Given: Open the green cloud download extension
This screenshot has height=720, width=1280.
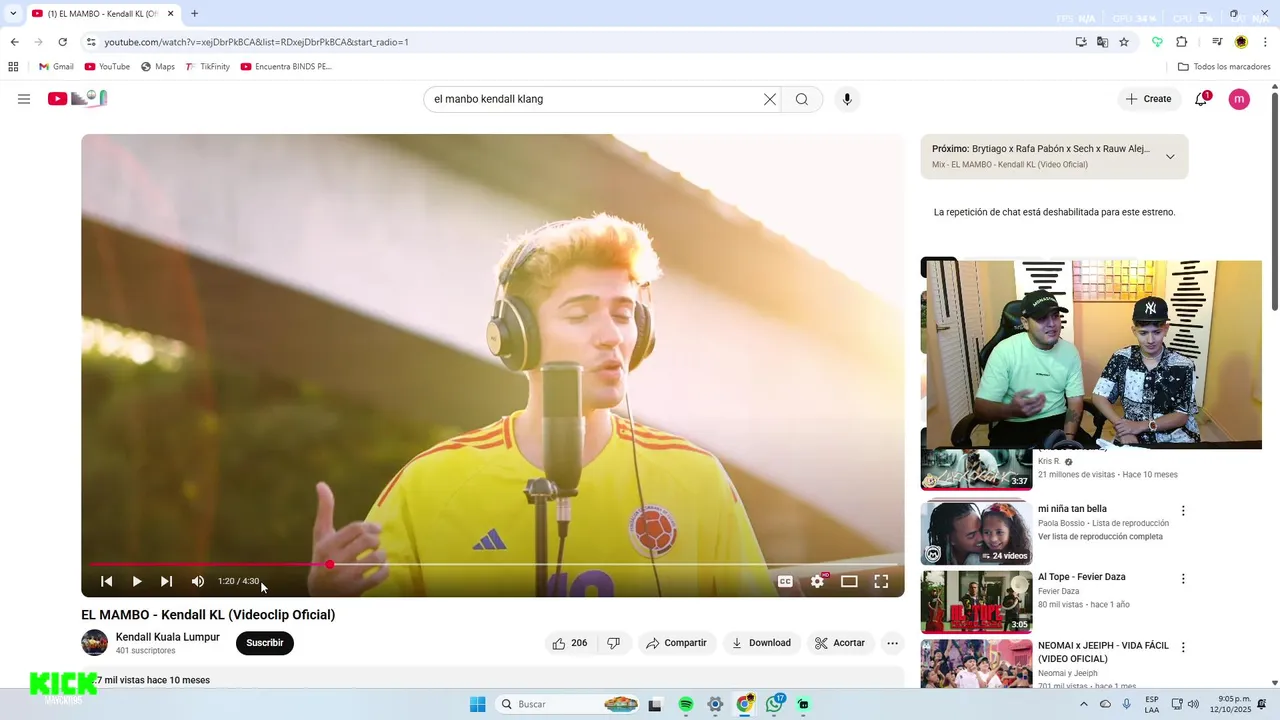Looking at the screenshot, I should [x=1157, y=42].
